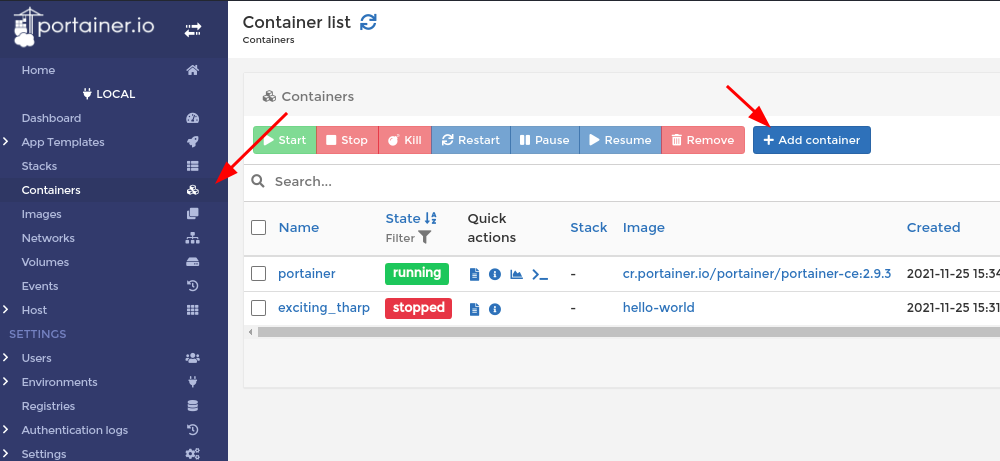1000x461 pixels.
Task: Click the Networks sitemap icon
Action: 193,238
